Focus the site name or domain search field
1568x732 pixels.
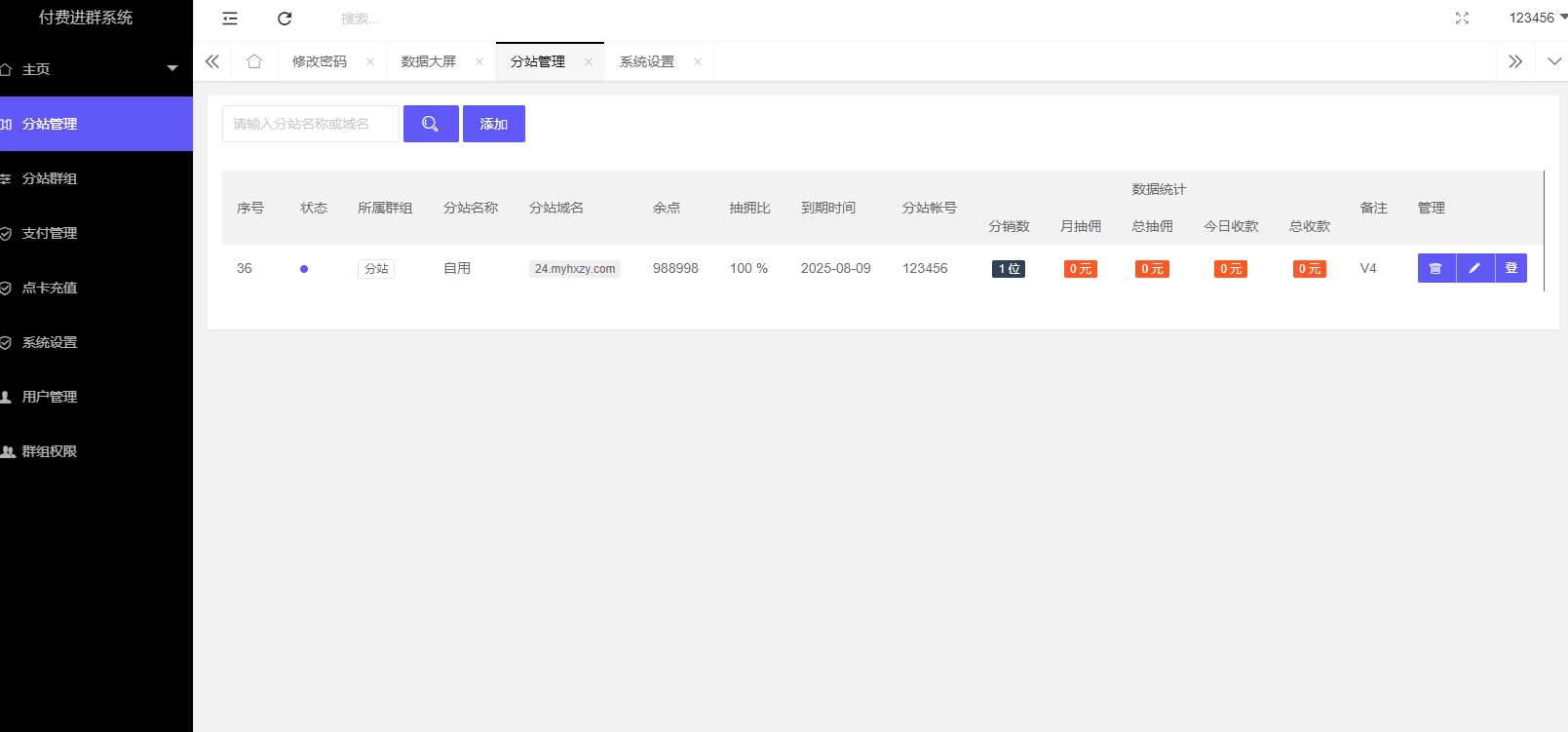pos(311,124)
